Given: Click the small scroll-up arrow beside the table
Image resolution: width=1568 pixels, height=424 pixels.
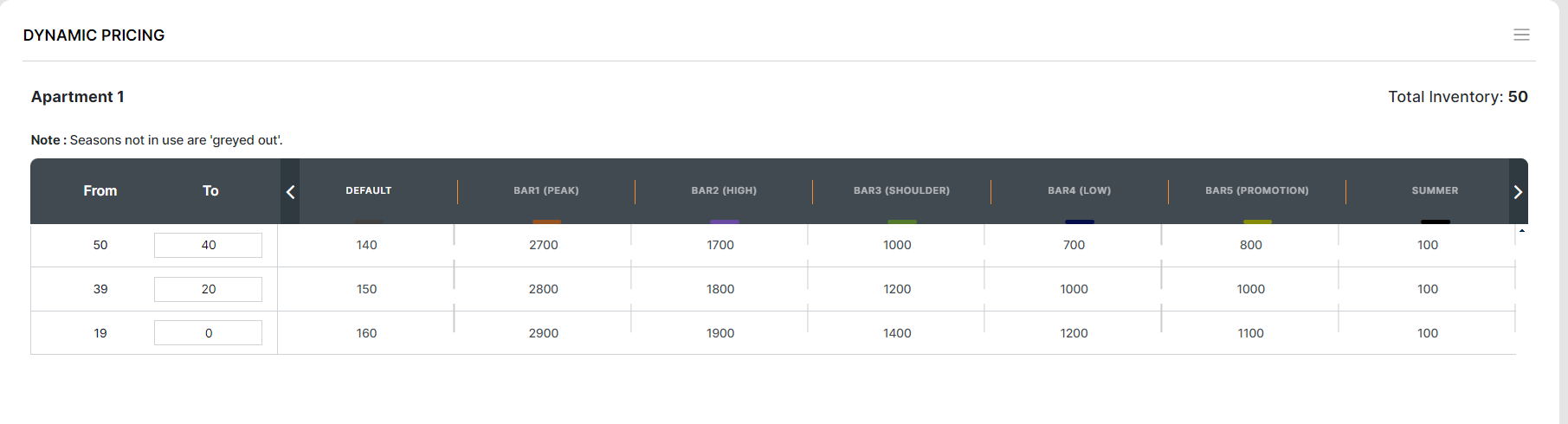Looking at the screenshot, I should tap(1521, 231).
